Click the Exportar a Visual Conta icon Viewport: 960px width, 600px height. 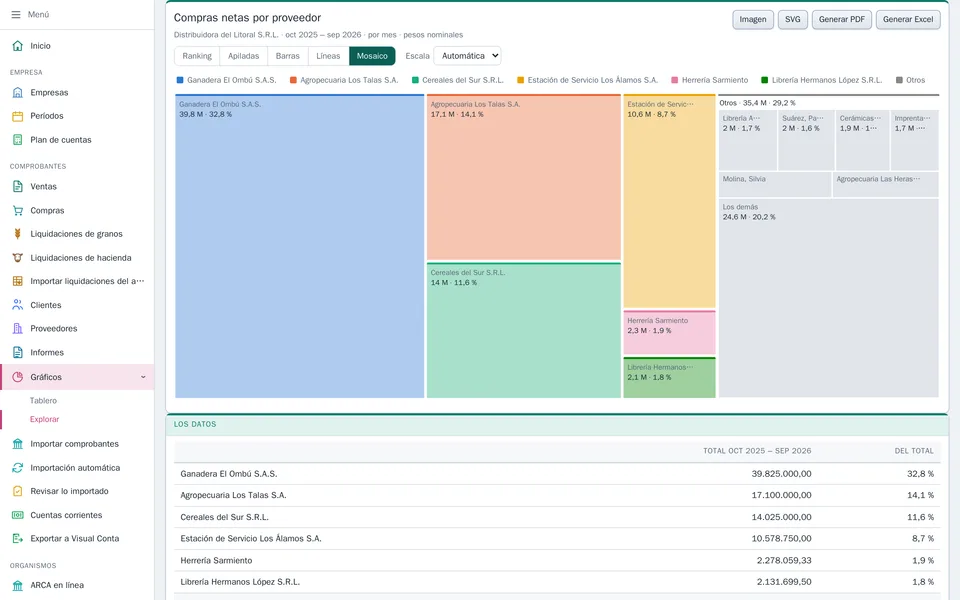(18, 539)
